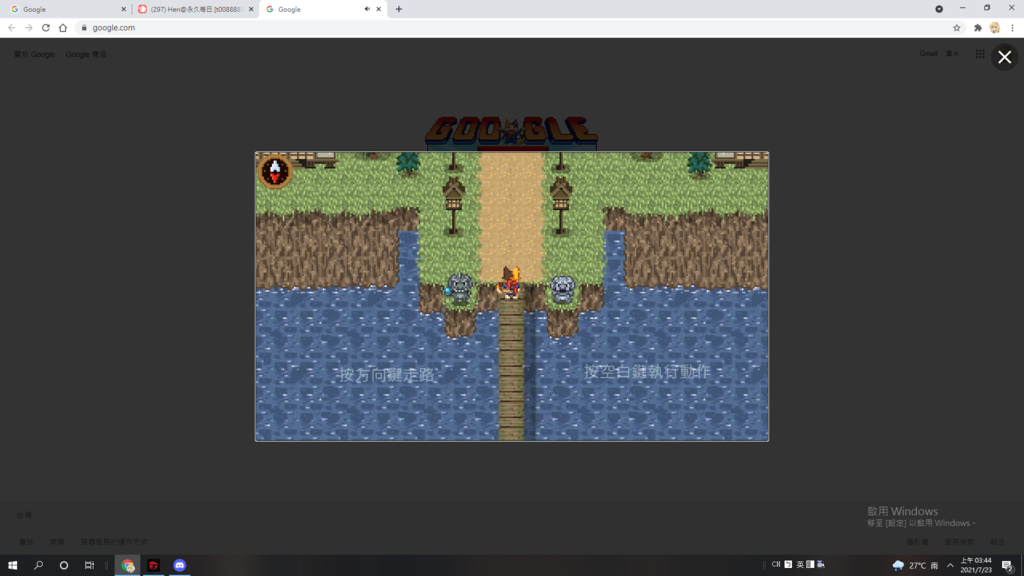Image resolution: width=1024 pixels, height=576 pixels.
Task: Click the compass badge in the game
Action: tap(275, 172)
